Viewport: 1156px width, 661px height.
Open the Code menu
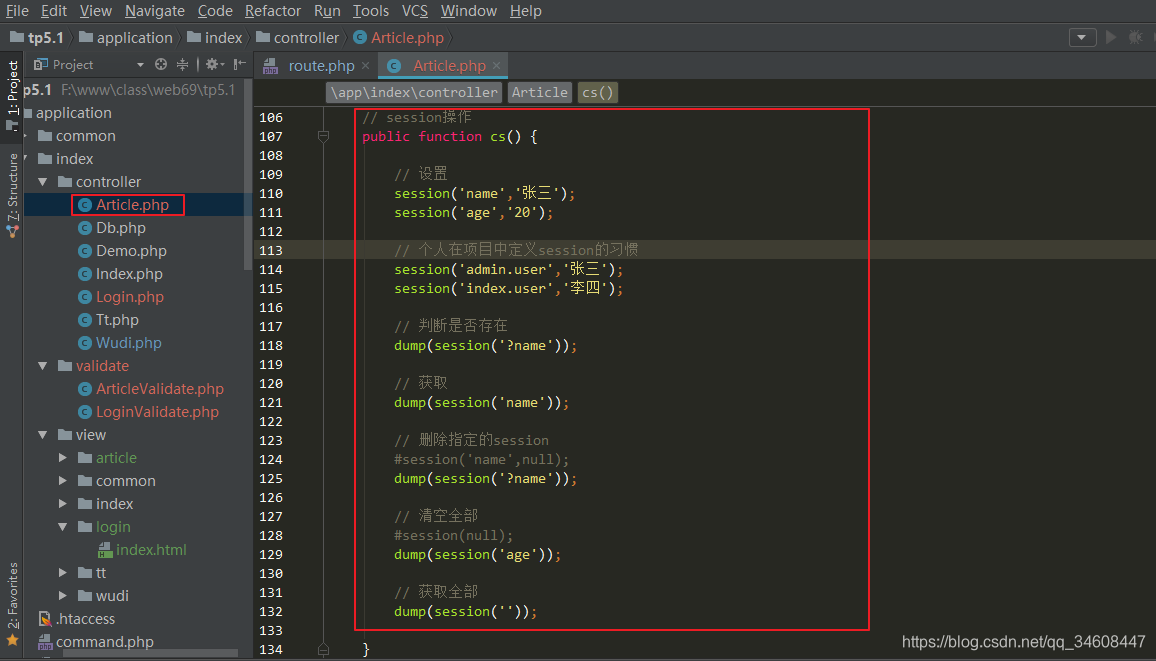tap(215, 11)
